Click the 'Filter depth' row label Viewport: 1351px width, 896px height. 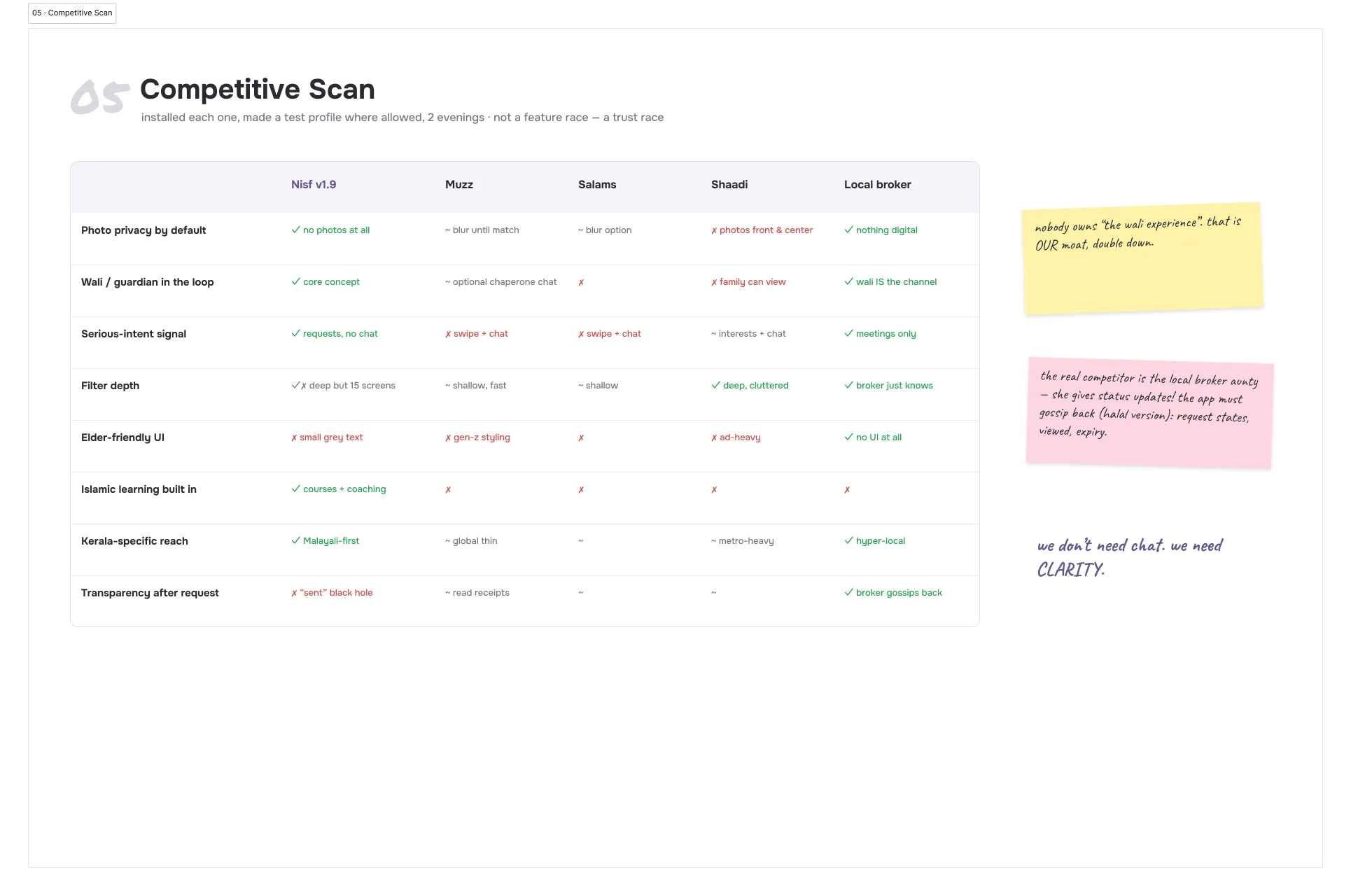pyautogui.click(x=110, y=386)
